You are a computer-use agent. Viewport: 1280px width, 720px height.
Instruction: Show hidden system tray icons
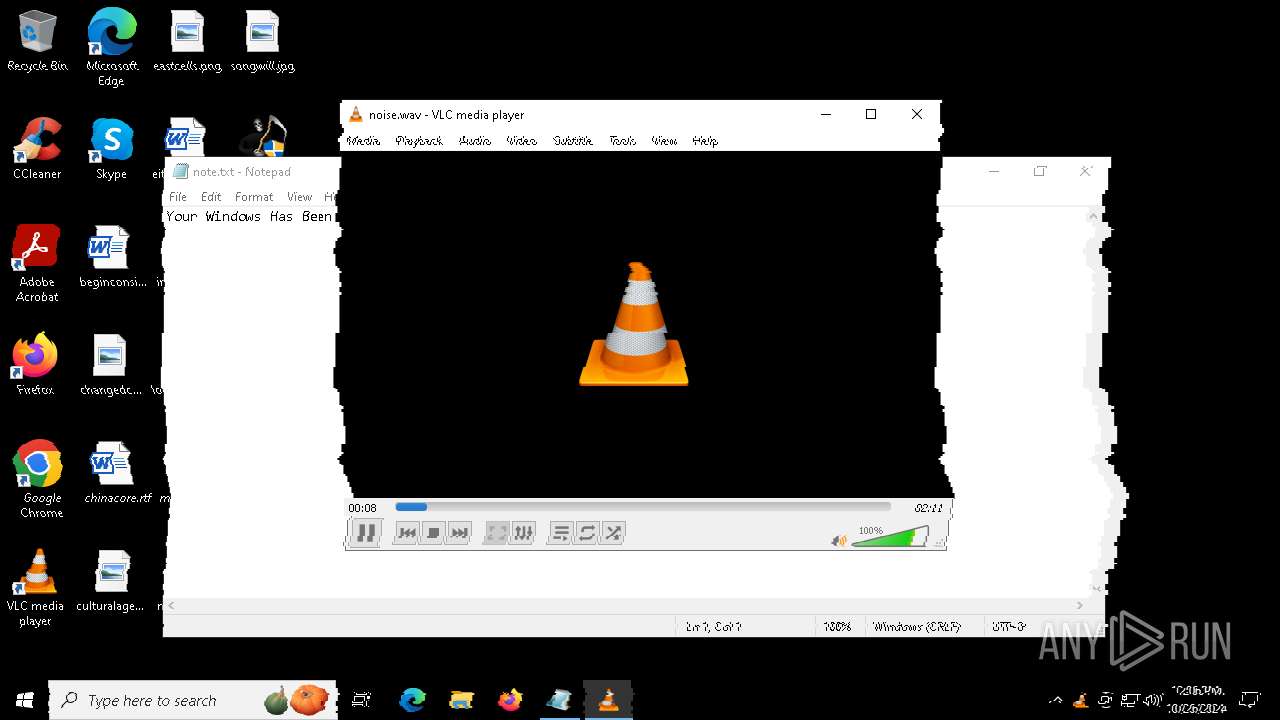(1056, 700)
